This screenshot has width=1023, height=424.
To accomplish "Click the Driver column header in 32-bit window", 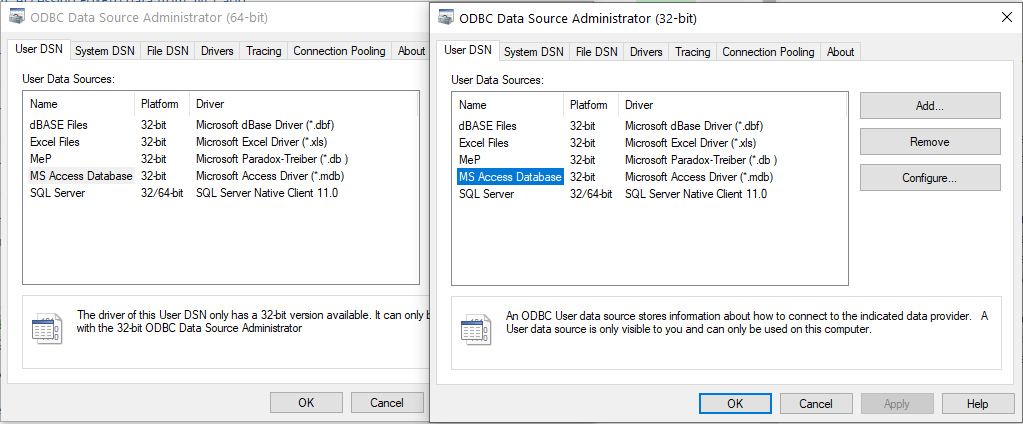I will [639, 105].
